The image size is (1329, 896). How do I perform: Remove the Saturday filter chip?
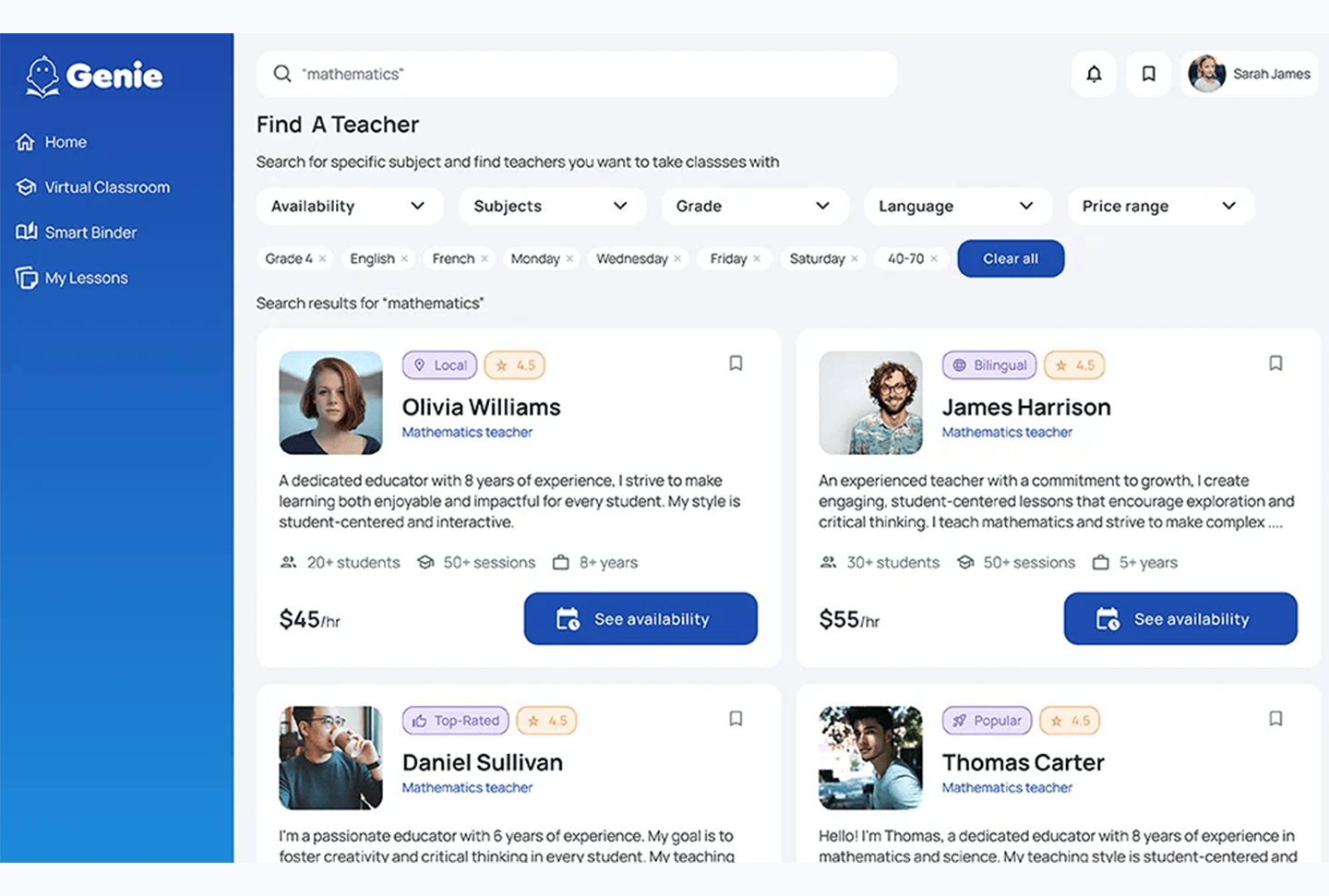click(855, 259)
